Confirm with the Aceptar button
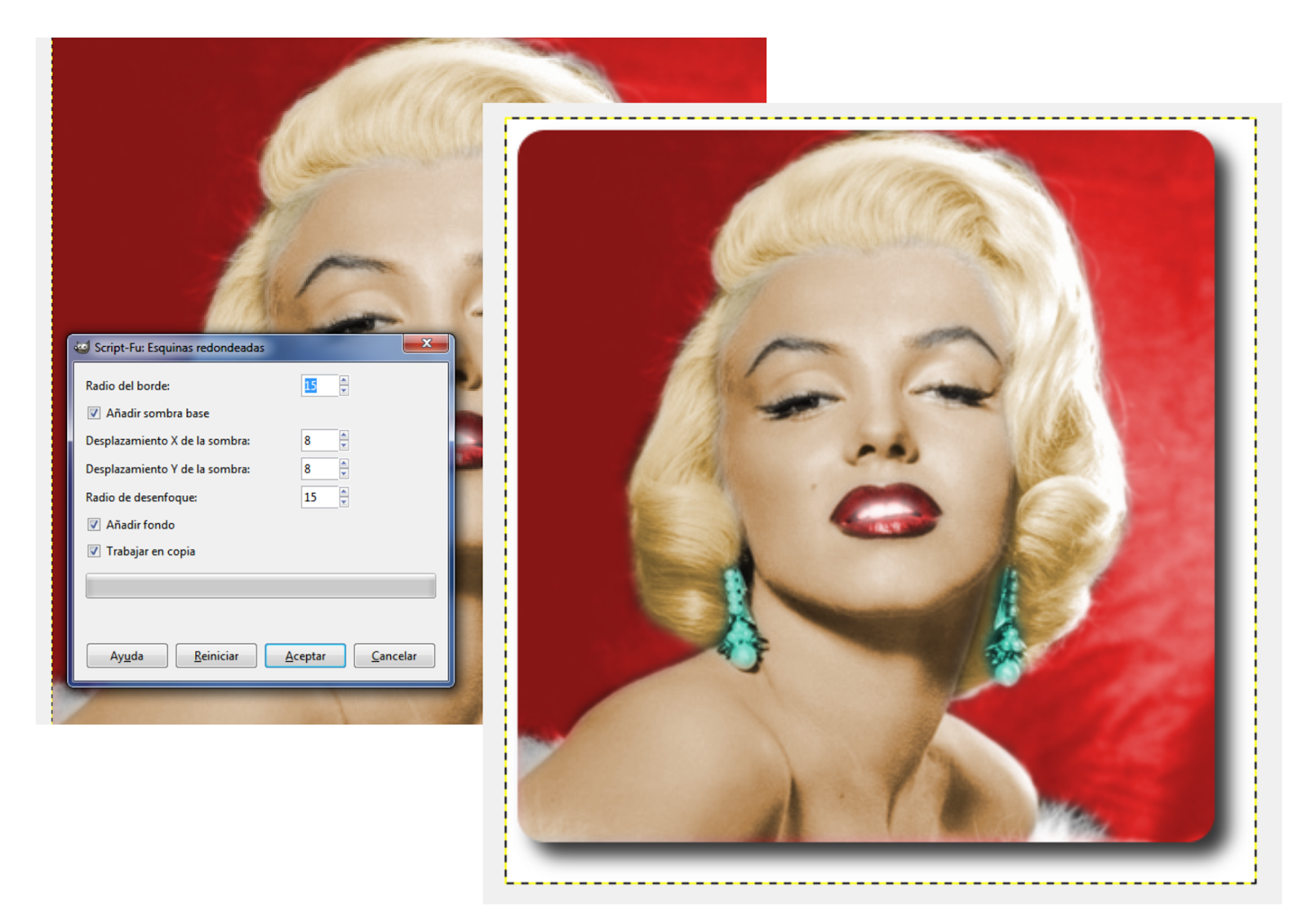Screen dimensions: 1306x924 click(x=305, y=655)
